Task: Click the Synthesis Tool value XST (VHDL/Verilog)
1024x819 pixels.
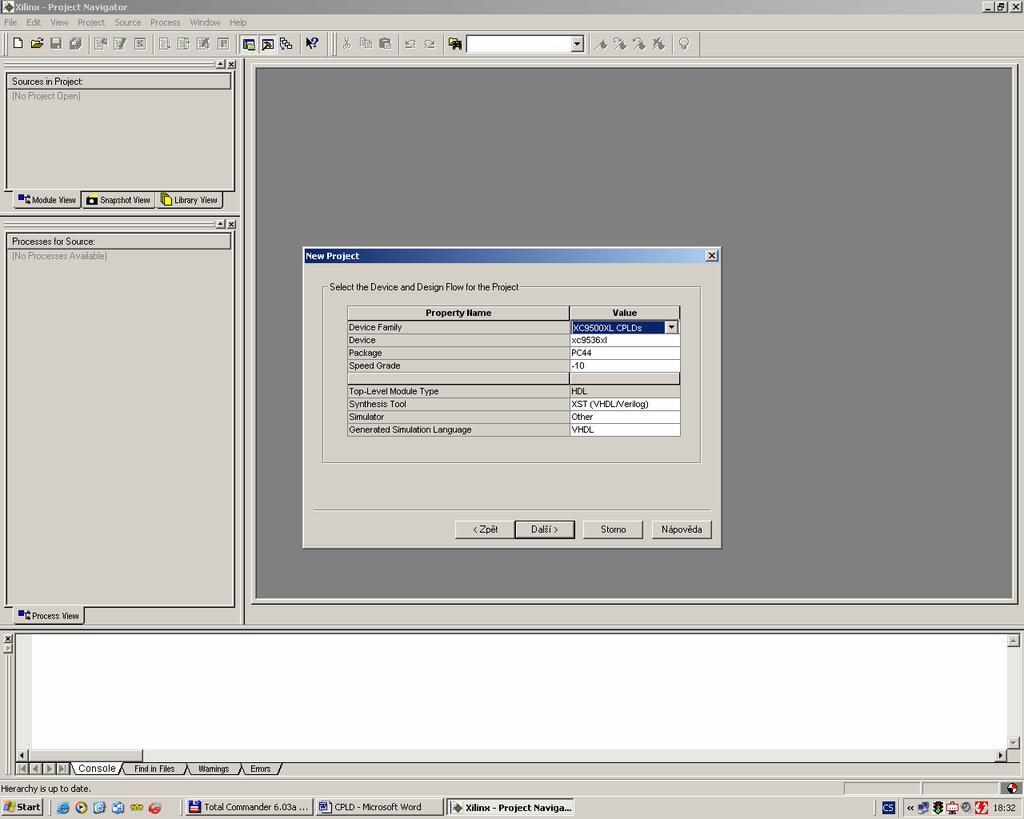Action: [x=624, y=404]
